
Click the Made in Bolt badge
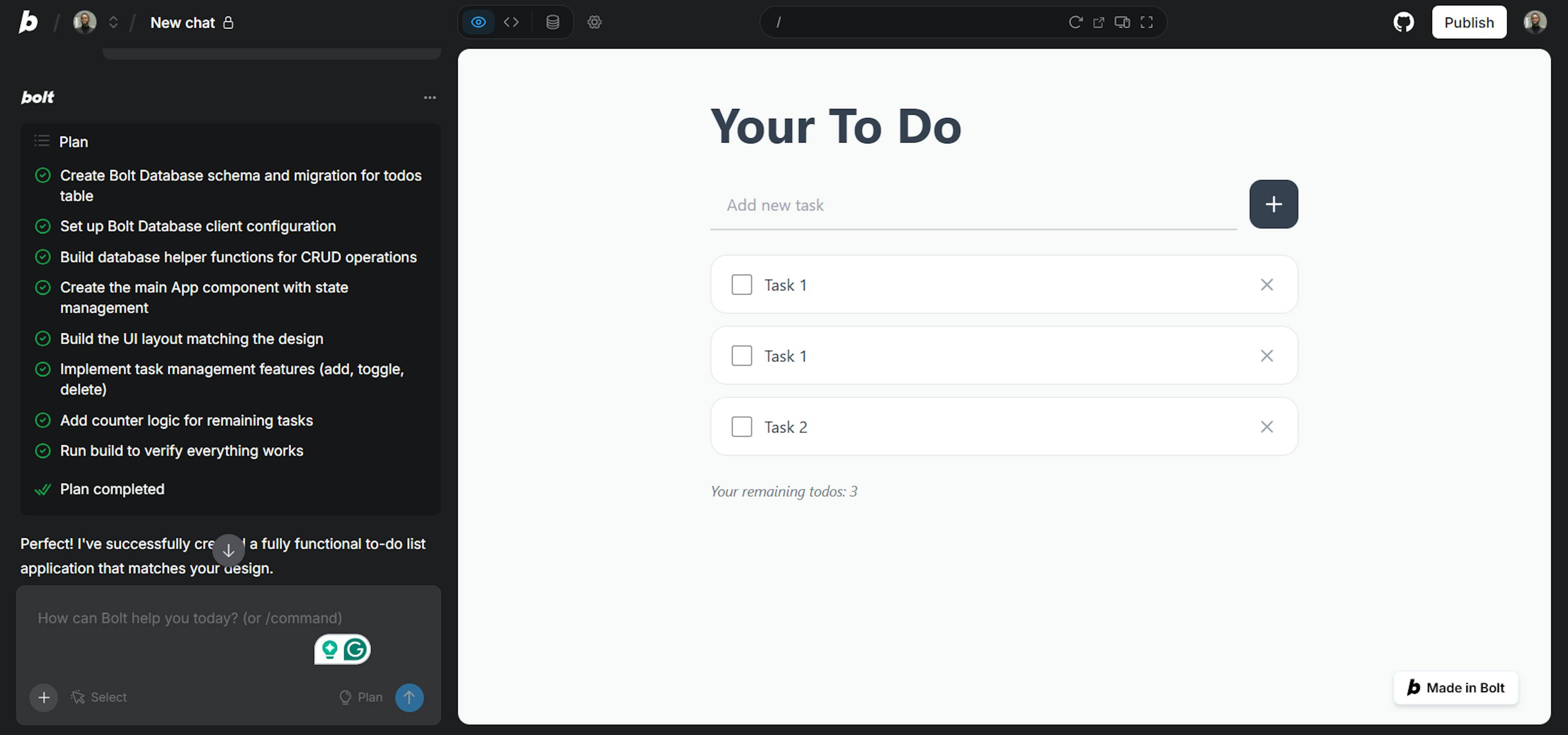[1455, 688]
